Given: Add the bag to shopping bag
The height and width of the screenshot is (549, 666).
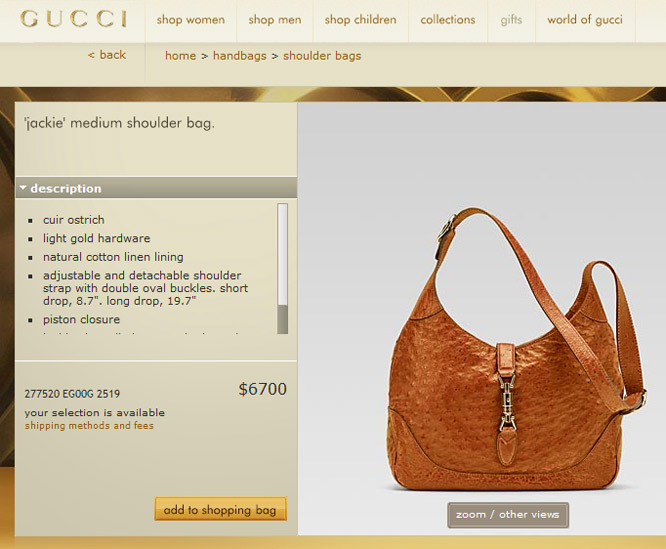Looking at the screenshot, I should coord(220,509).
